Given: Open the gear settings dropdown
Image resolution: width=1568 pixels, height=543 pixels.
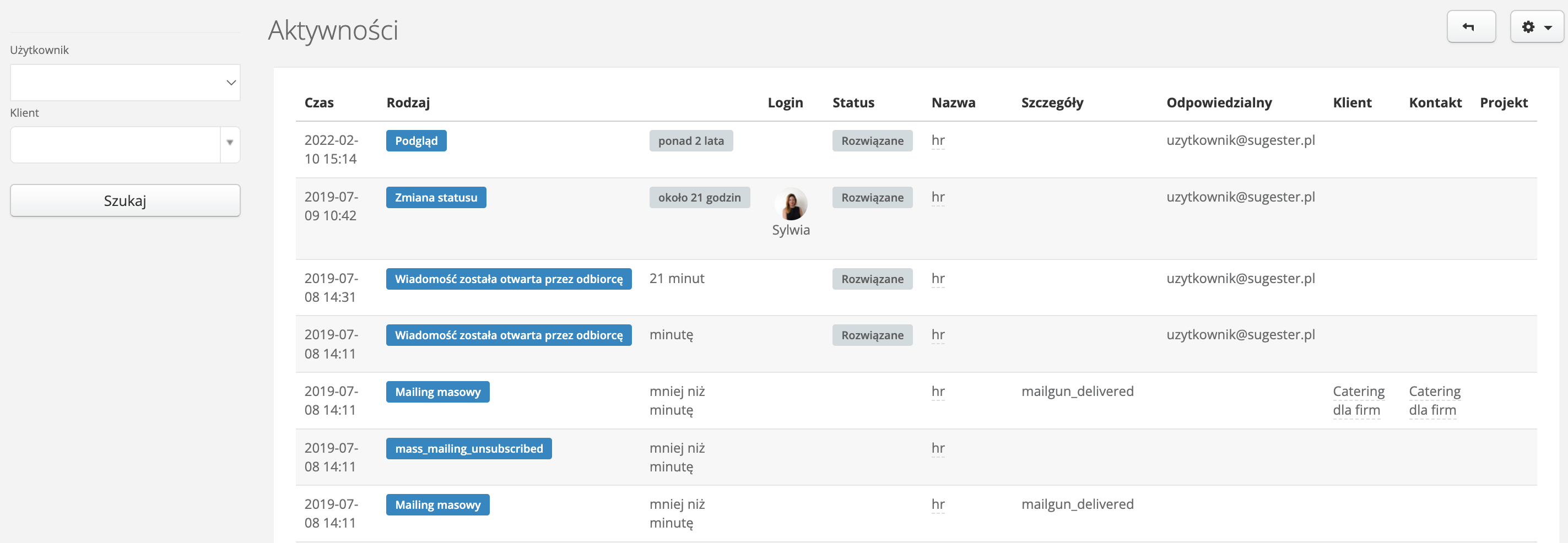Looking at the screenshot, I should tap(1535, 27).
